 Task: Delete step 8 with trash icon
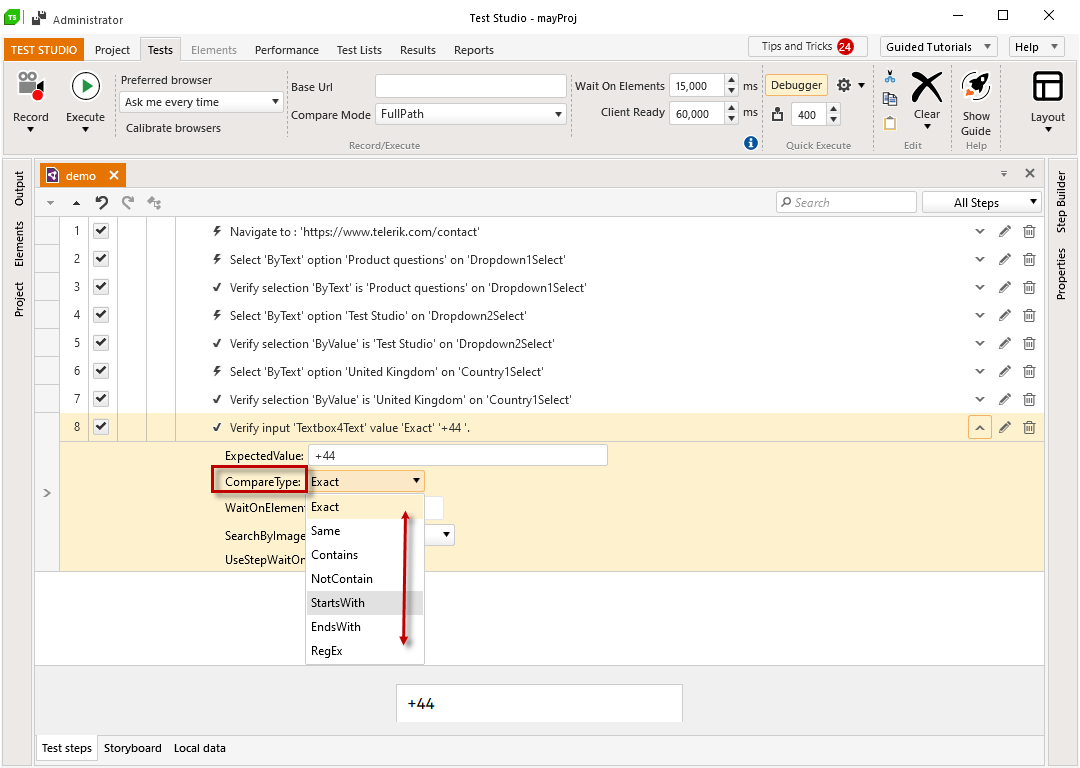[1029, 427]
